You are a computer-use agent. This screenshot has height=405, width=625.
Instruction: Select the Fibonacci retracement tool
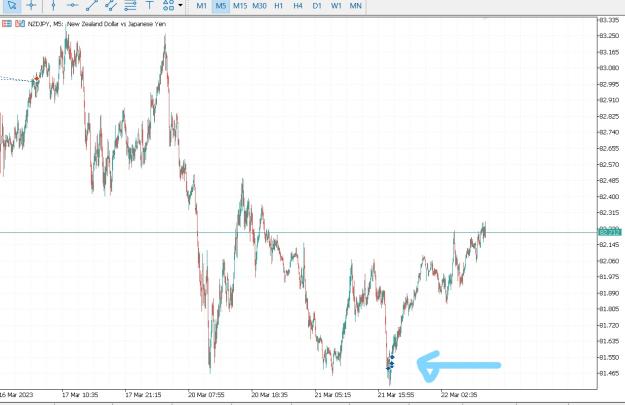(x=130, y=5)
